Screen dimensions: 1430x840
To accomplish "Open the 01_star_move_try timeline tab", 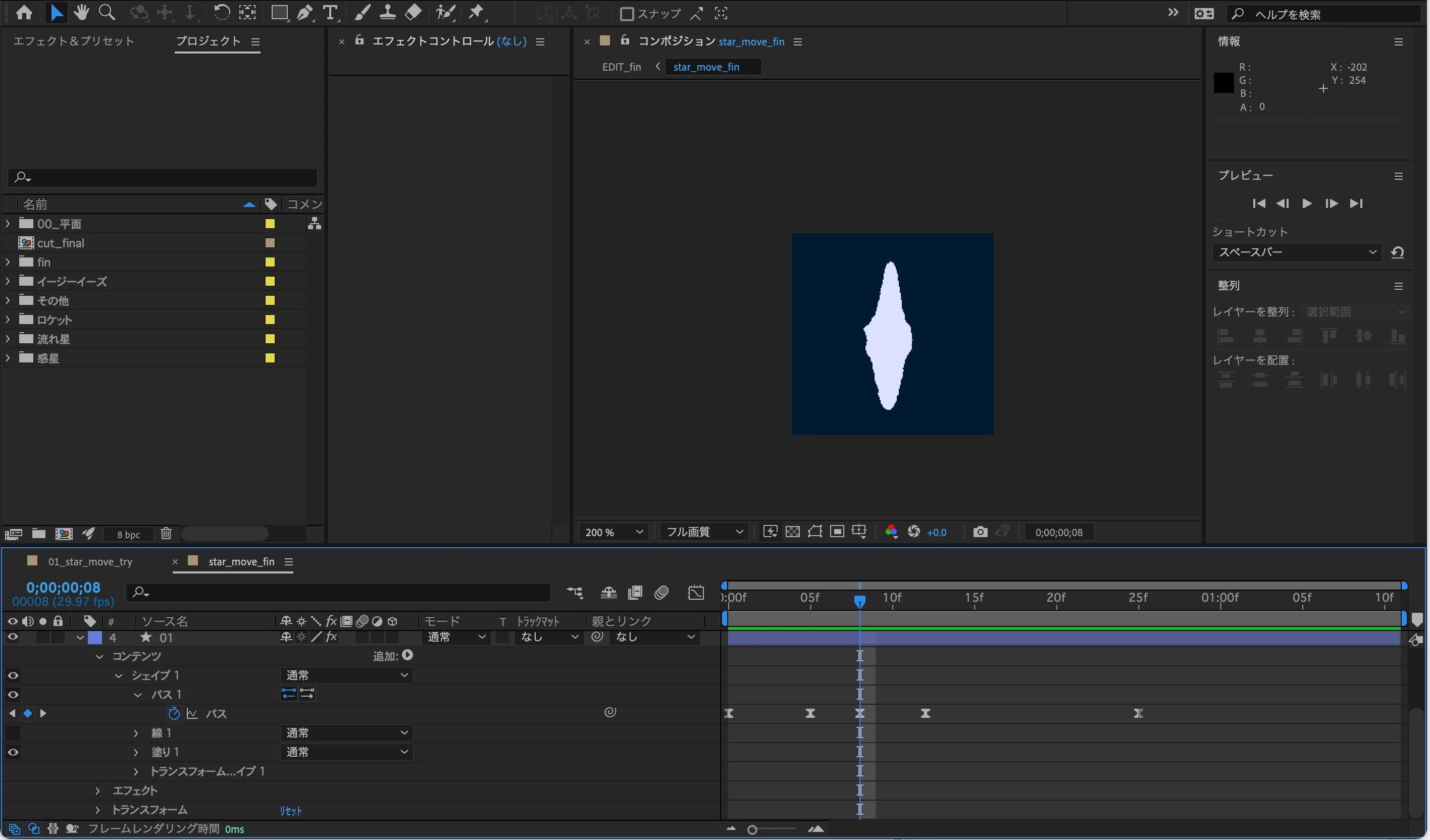I will [x=90, y=561].
